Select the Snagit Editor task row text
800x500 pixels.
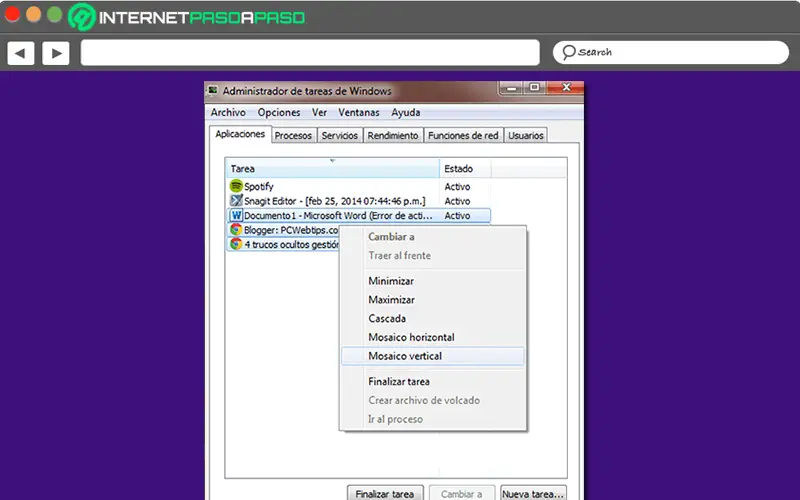point(335,201)
